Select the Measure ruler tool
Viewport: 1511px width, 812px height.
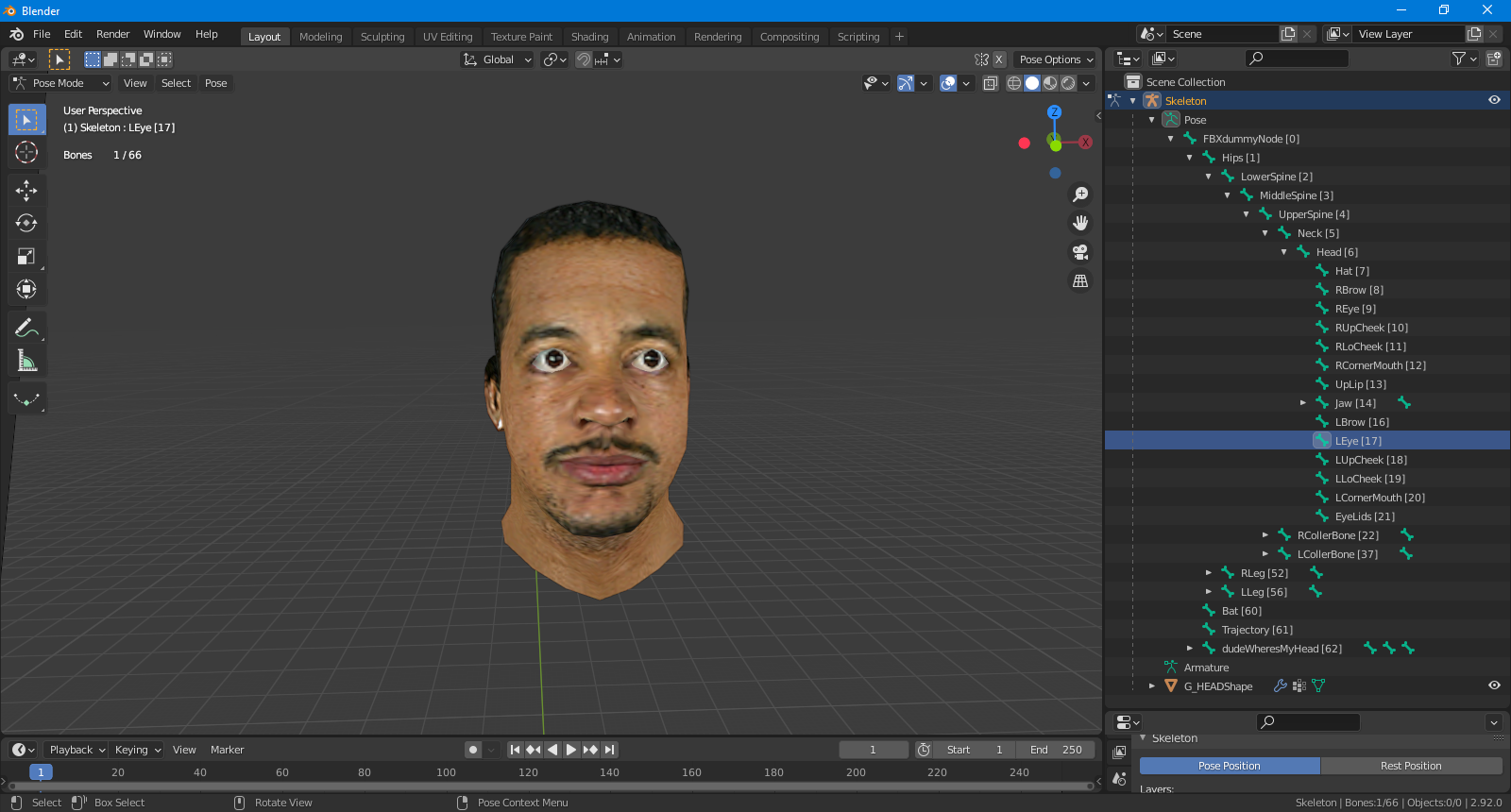coord(26,362)
